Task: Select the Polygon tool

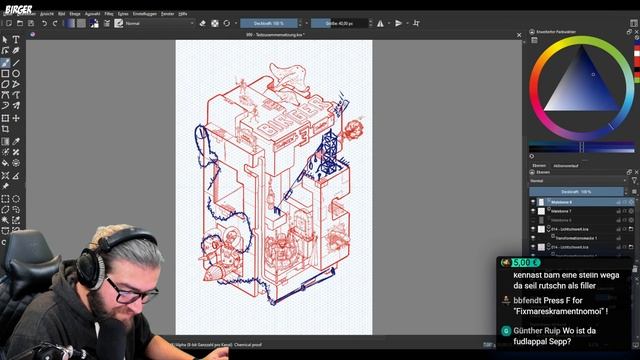Action: pos(5,84)
